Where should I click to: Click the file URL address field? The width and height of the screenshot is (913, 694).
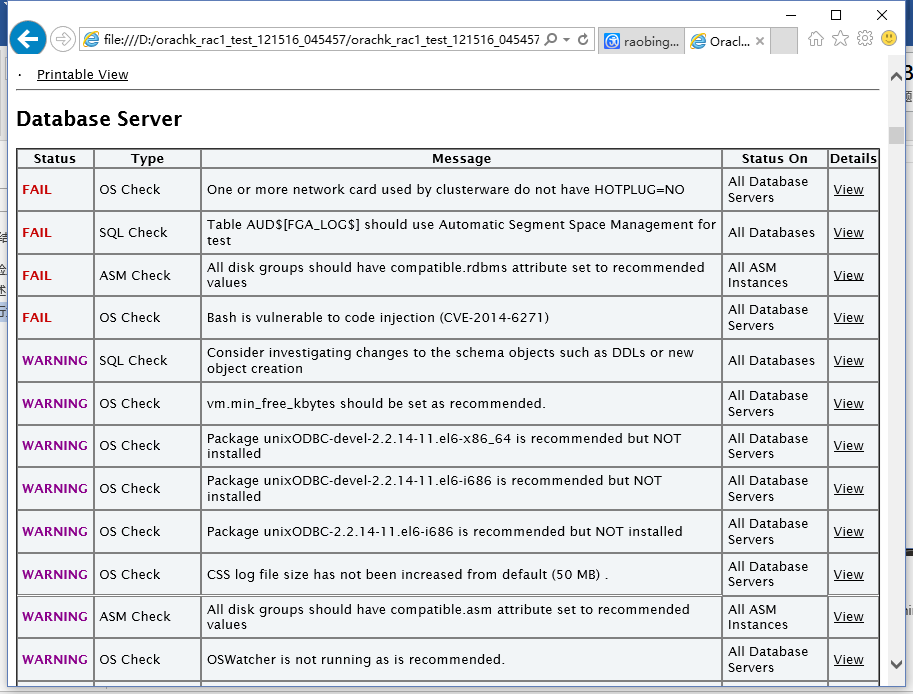click(321, 40)
